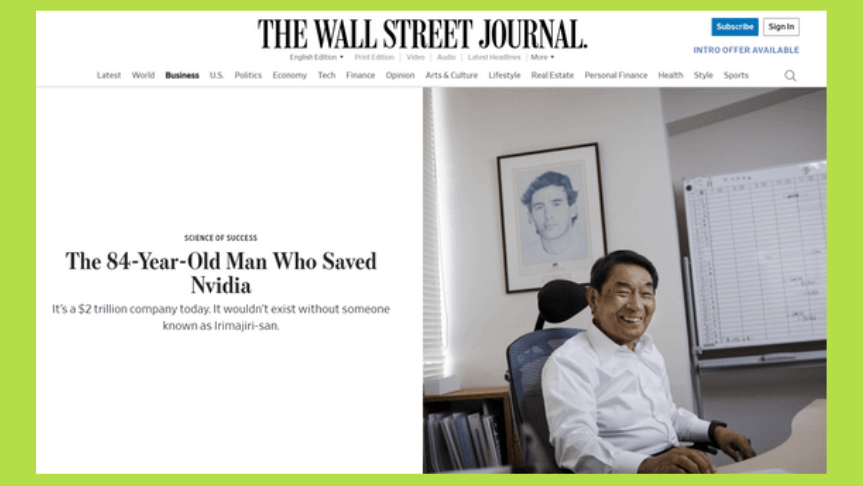Select the Tech navigation item
863x486 pixels.
pyautogui.click(x=326, y=75)
